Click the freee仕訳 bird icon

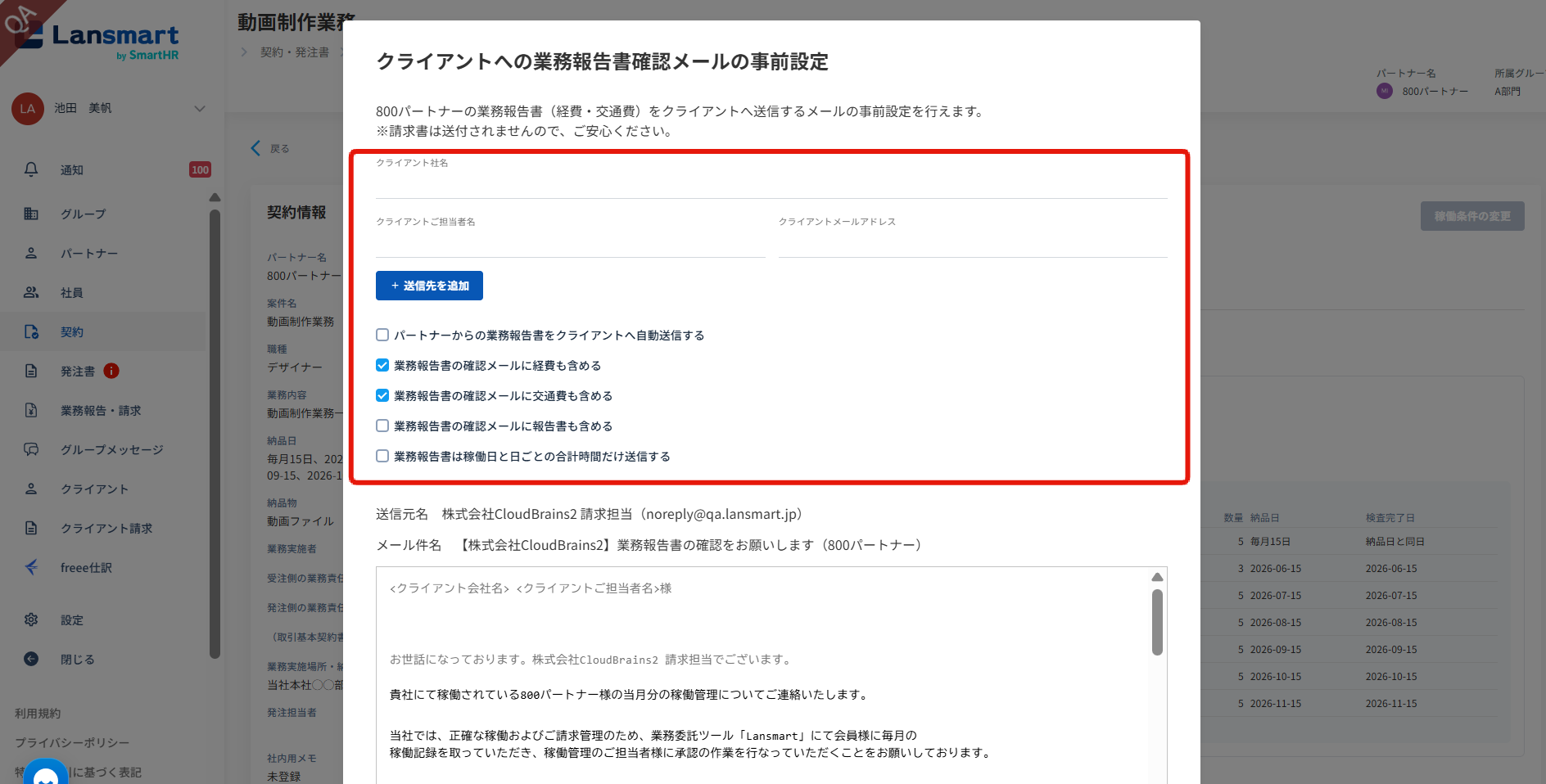point(31,567)
